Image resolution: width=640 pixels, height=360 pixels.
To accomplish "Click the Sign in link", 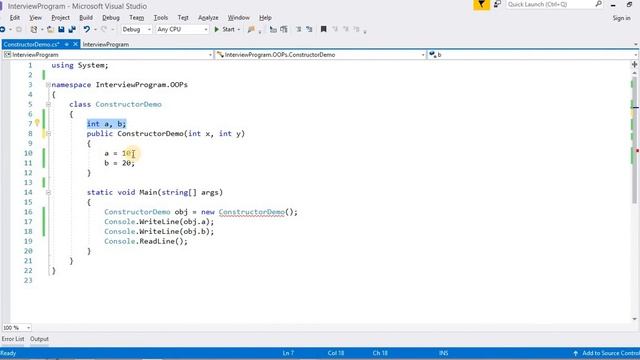I will point(622,18).
